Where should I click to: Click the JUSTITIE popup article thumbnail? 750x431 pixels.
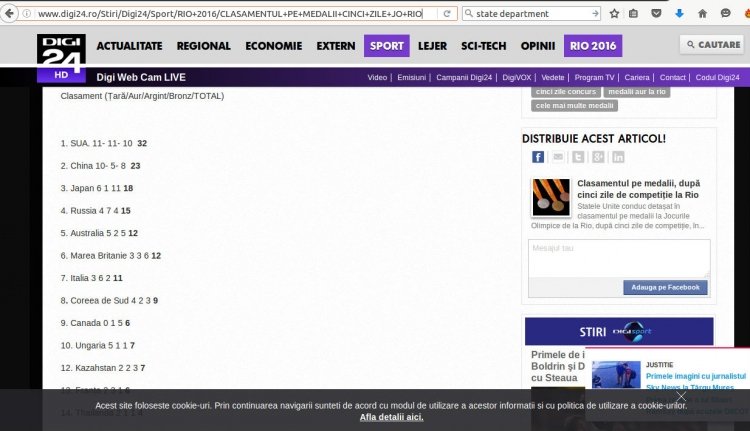pyautogui.click(x=616, y=375)
